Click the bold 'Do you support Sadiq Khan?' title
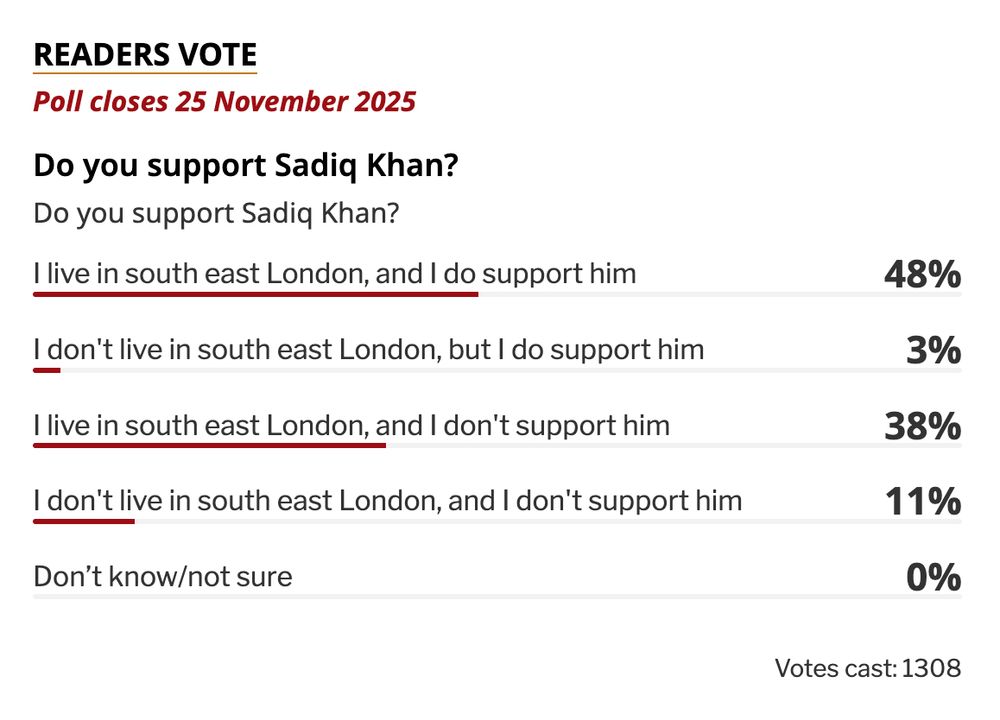Image resolution: width=1000 pixels, height=720 pixels. 246,166
